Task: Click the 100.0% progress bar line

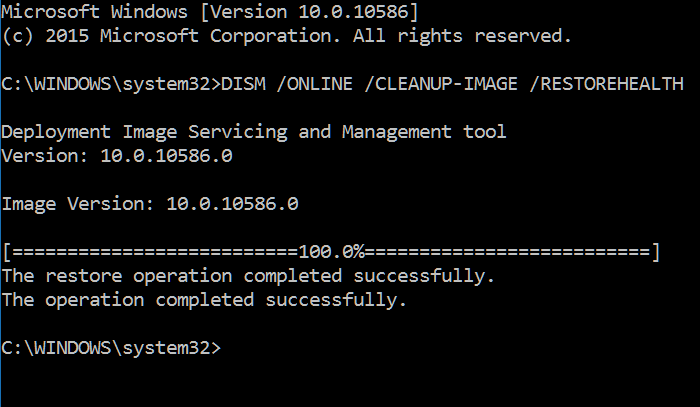Action: pos(331,252)
